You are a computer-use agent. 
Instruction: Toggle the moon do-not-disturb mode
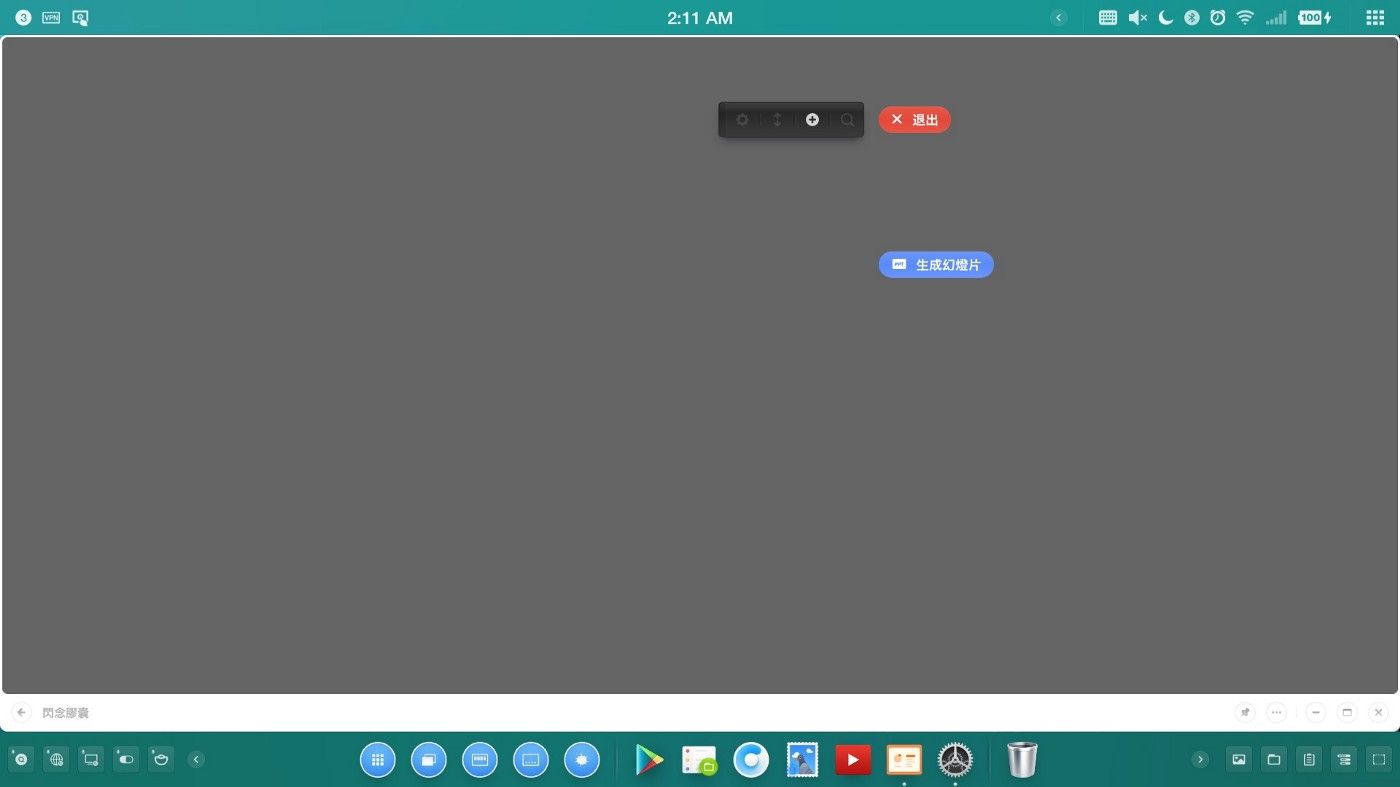[x=1165, y=18]
